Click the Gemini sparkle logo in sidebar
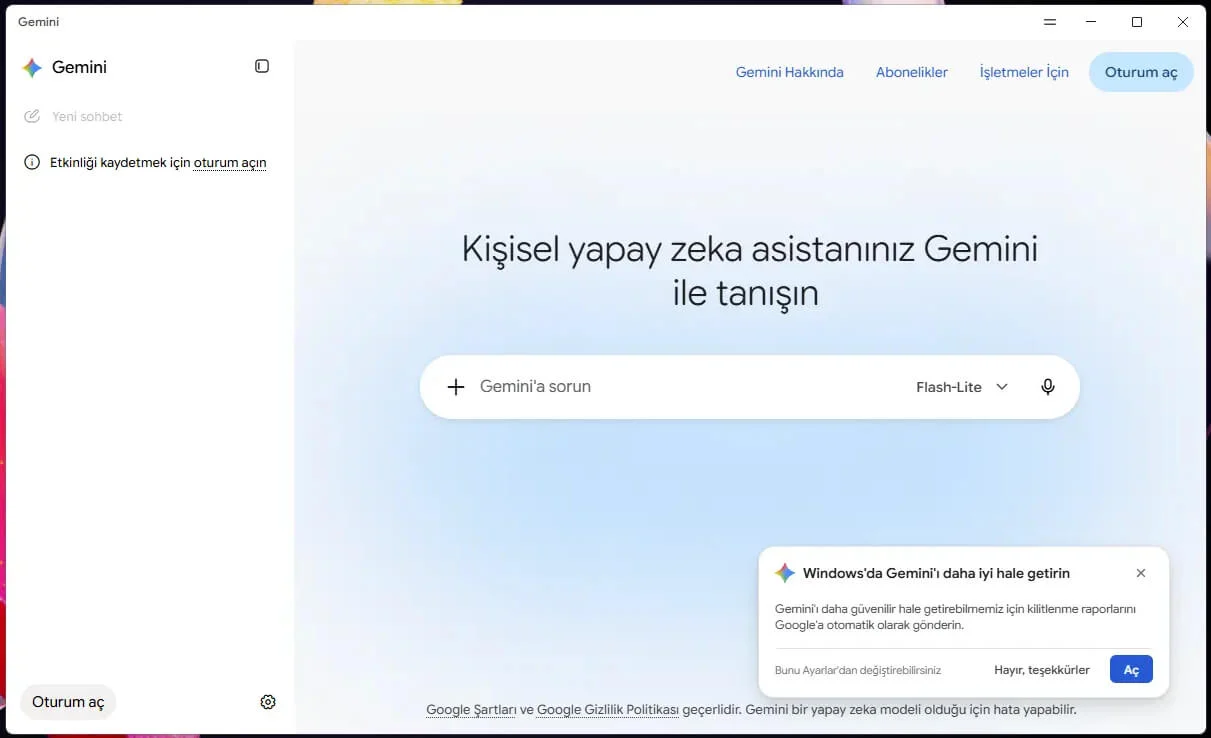This screenshot has height=738, width=1211. coord(32,68)
